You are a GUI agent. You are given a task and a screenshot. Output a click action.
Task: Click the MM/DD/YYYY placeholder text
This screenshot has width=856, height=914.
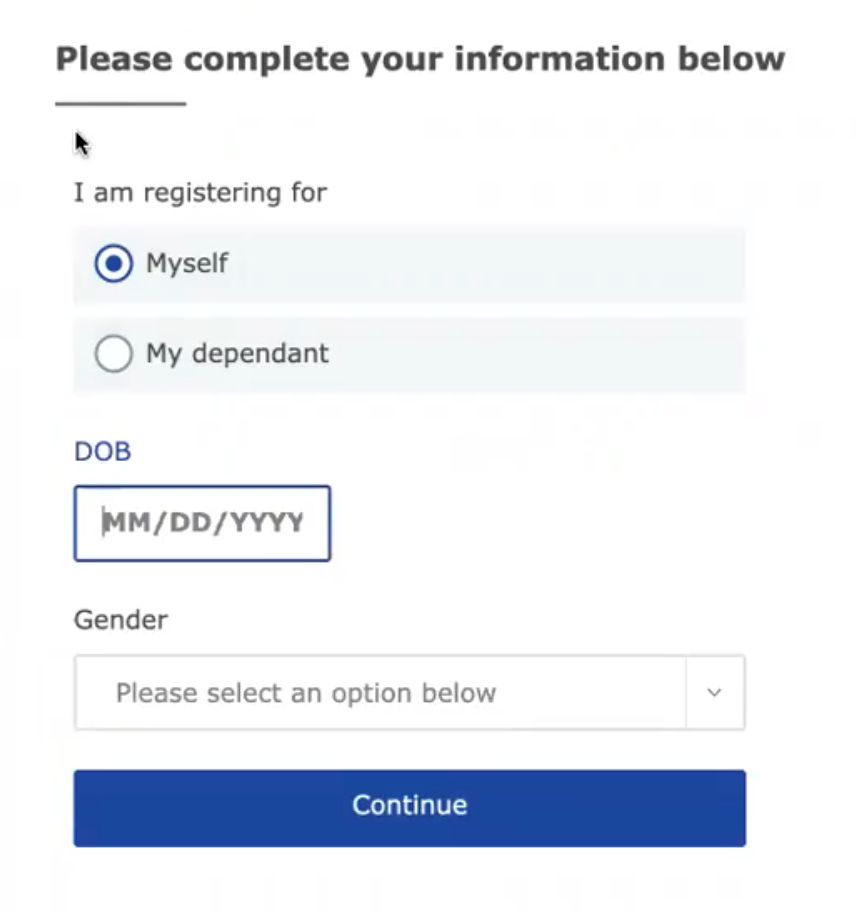tap(202, 523)
